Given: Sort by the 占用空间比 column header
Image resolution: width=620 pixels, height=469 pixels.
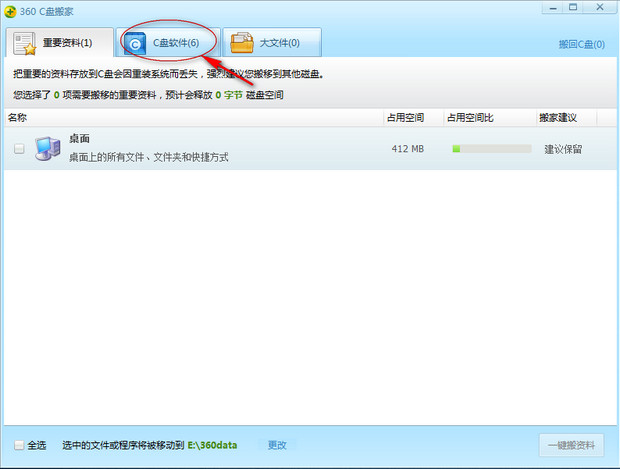Looking at the screenshot, I should pos(490,117).
